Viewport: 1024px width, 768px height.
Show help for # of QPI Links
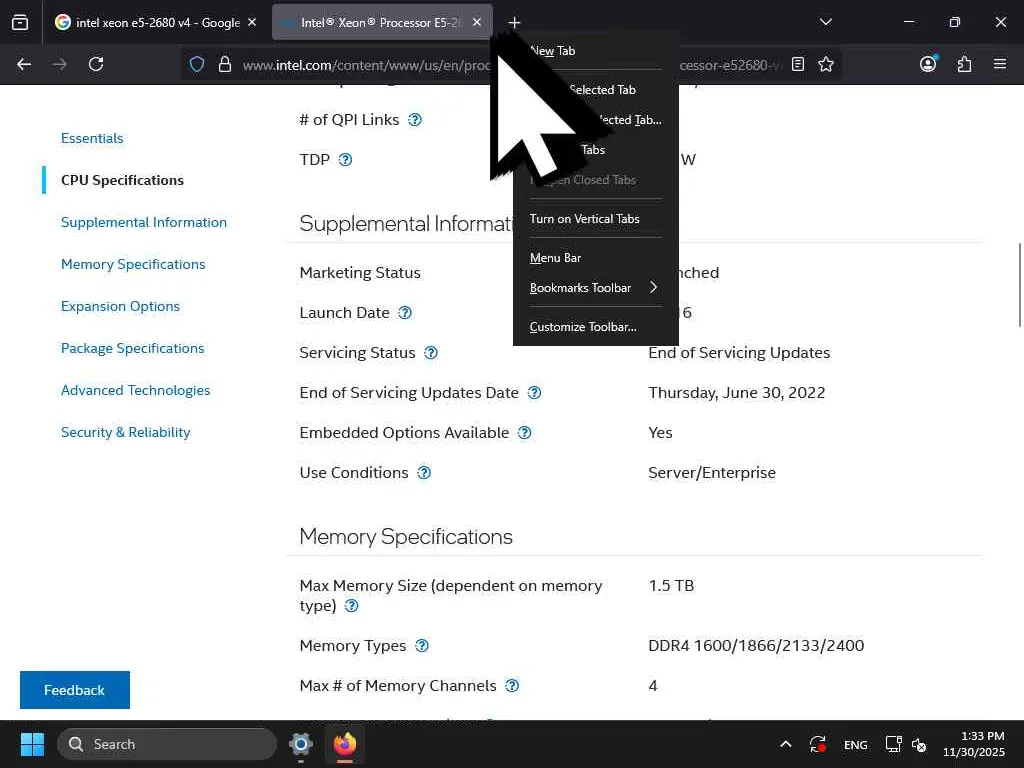point(415,120)
